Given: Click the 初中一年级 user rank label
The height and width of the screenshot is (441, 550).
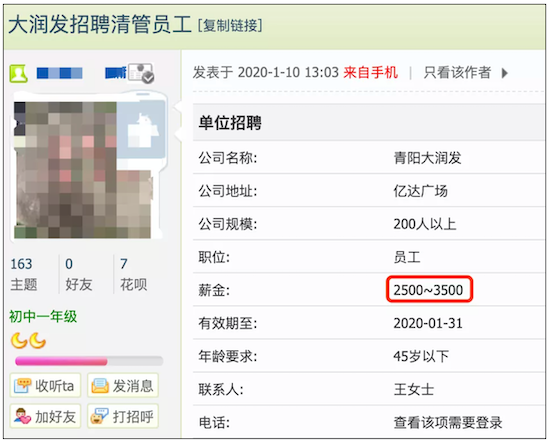Looking at the screenshot, I should [x=43, y=316].
